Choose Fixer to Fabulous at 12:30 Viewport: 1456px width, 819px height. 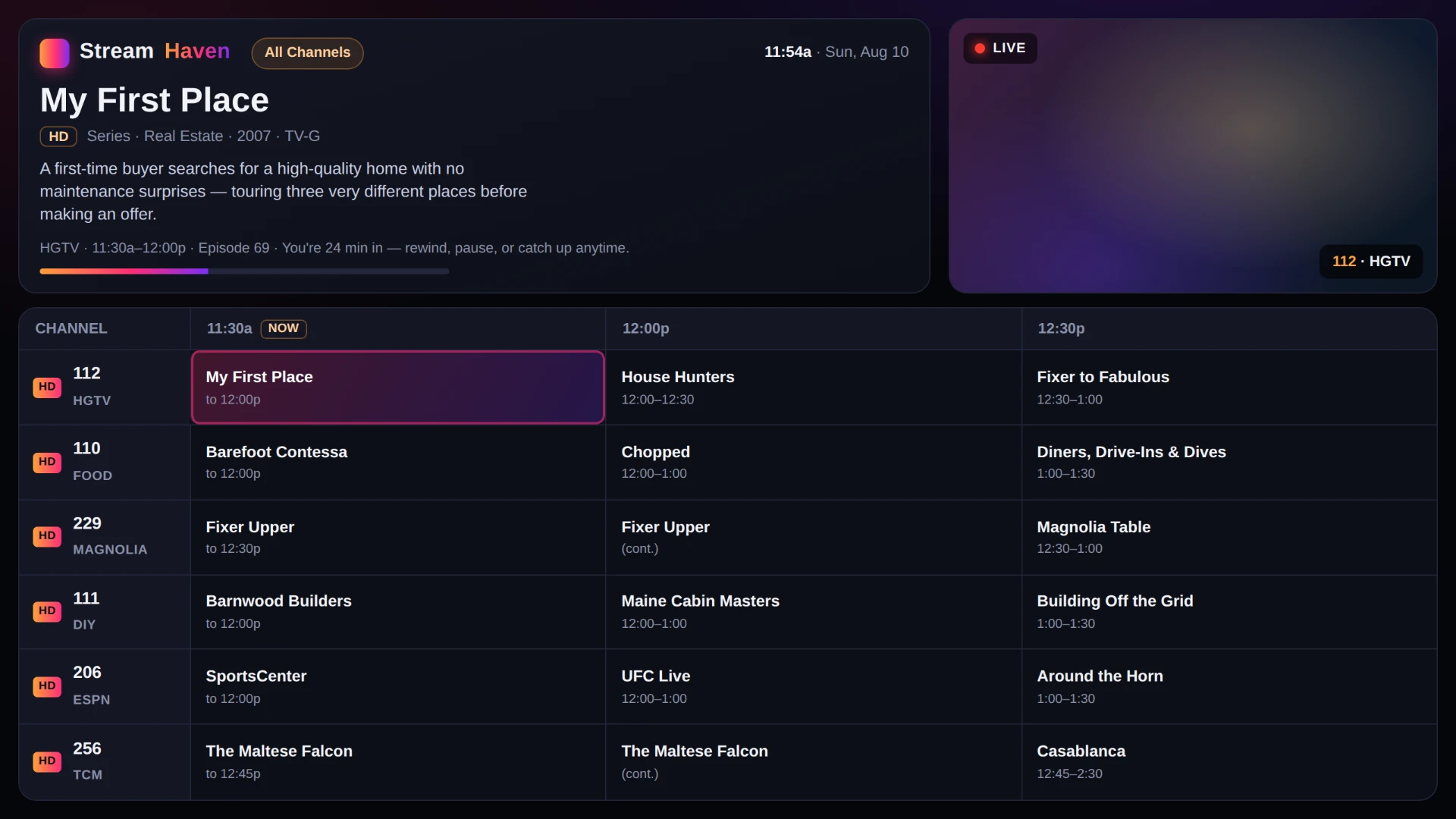click(x=1229, y=388)
